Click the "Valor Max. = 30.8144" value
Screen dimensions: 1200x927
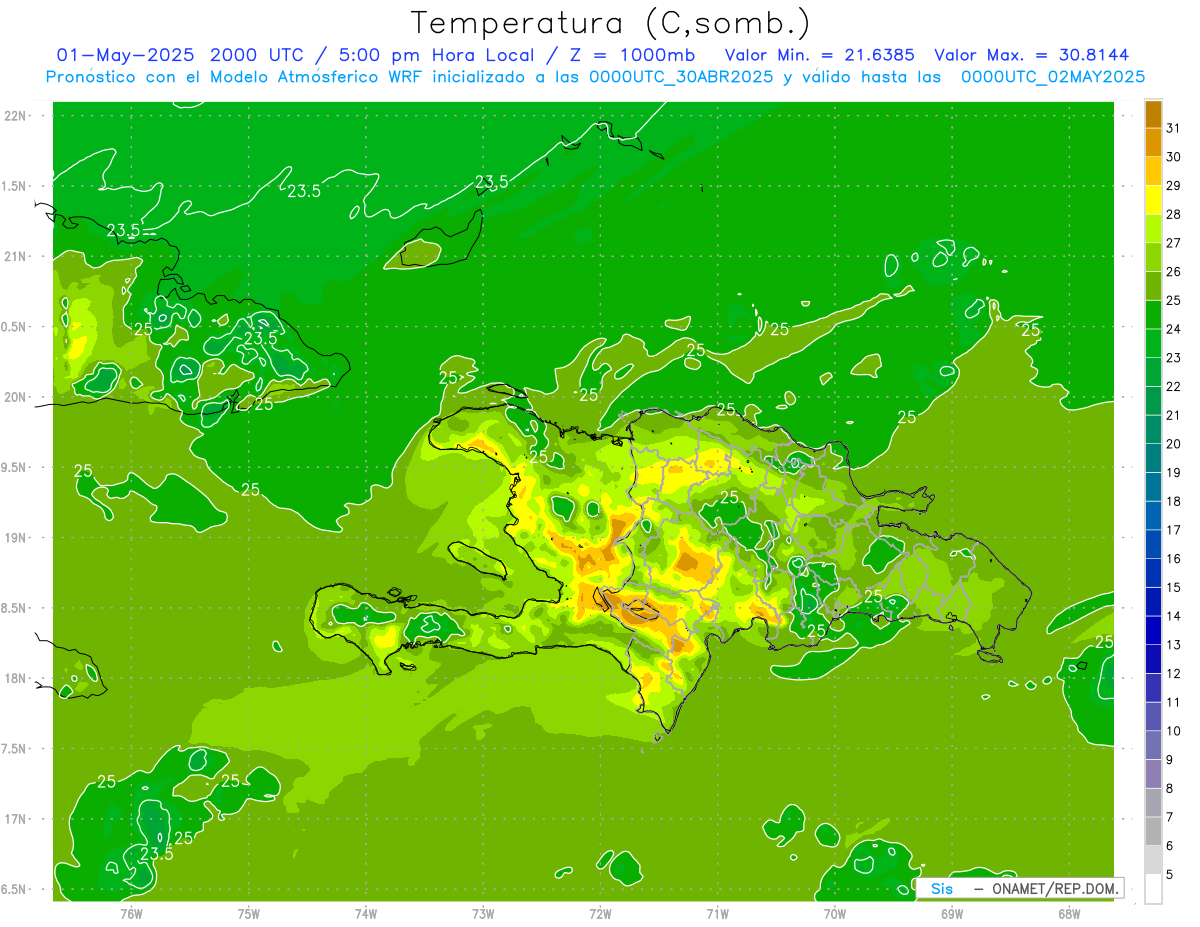1032,55
